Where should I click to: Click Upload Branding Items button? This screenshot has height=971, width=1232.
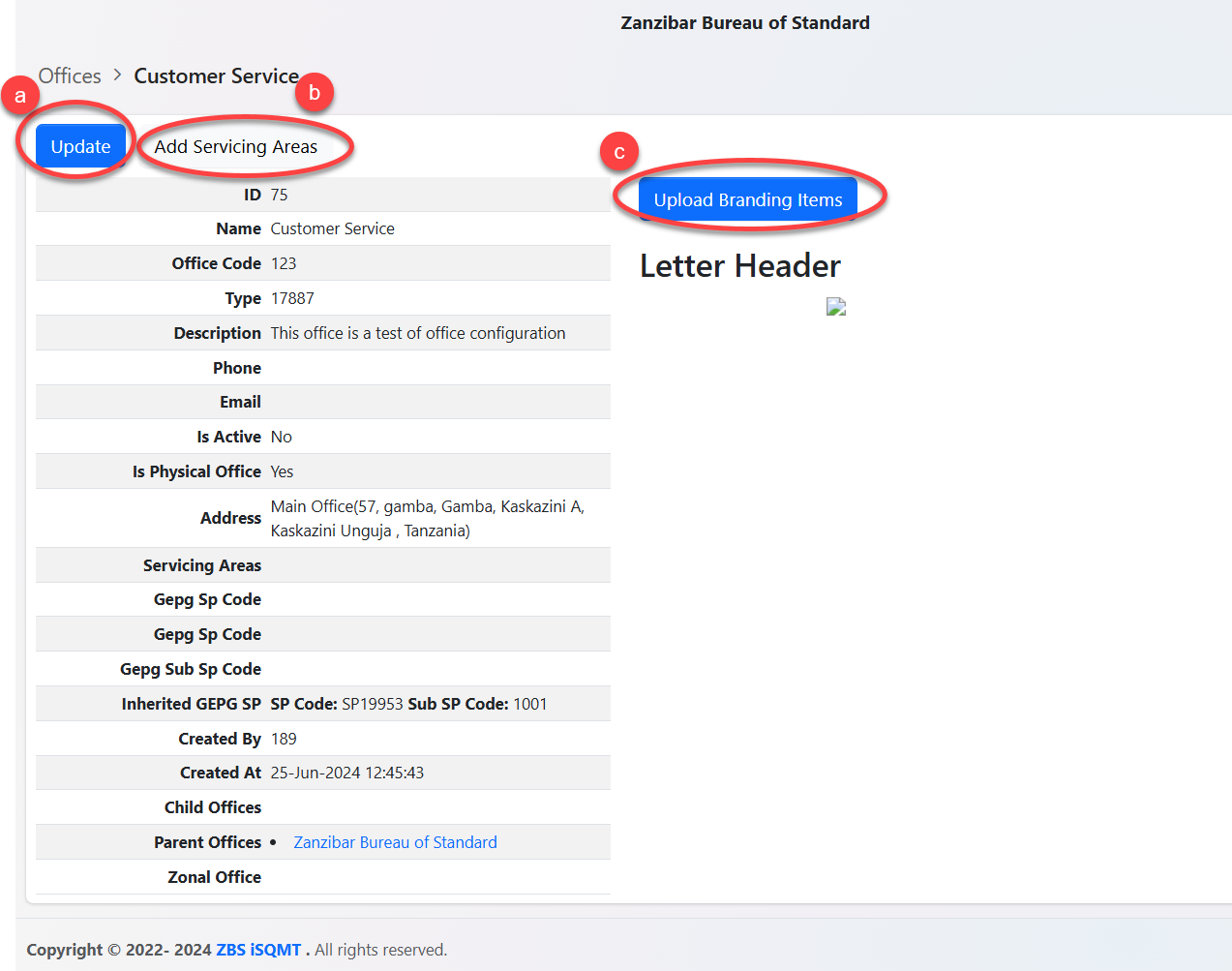(x=747, y=200)
